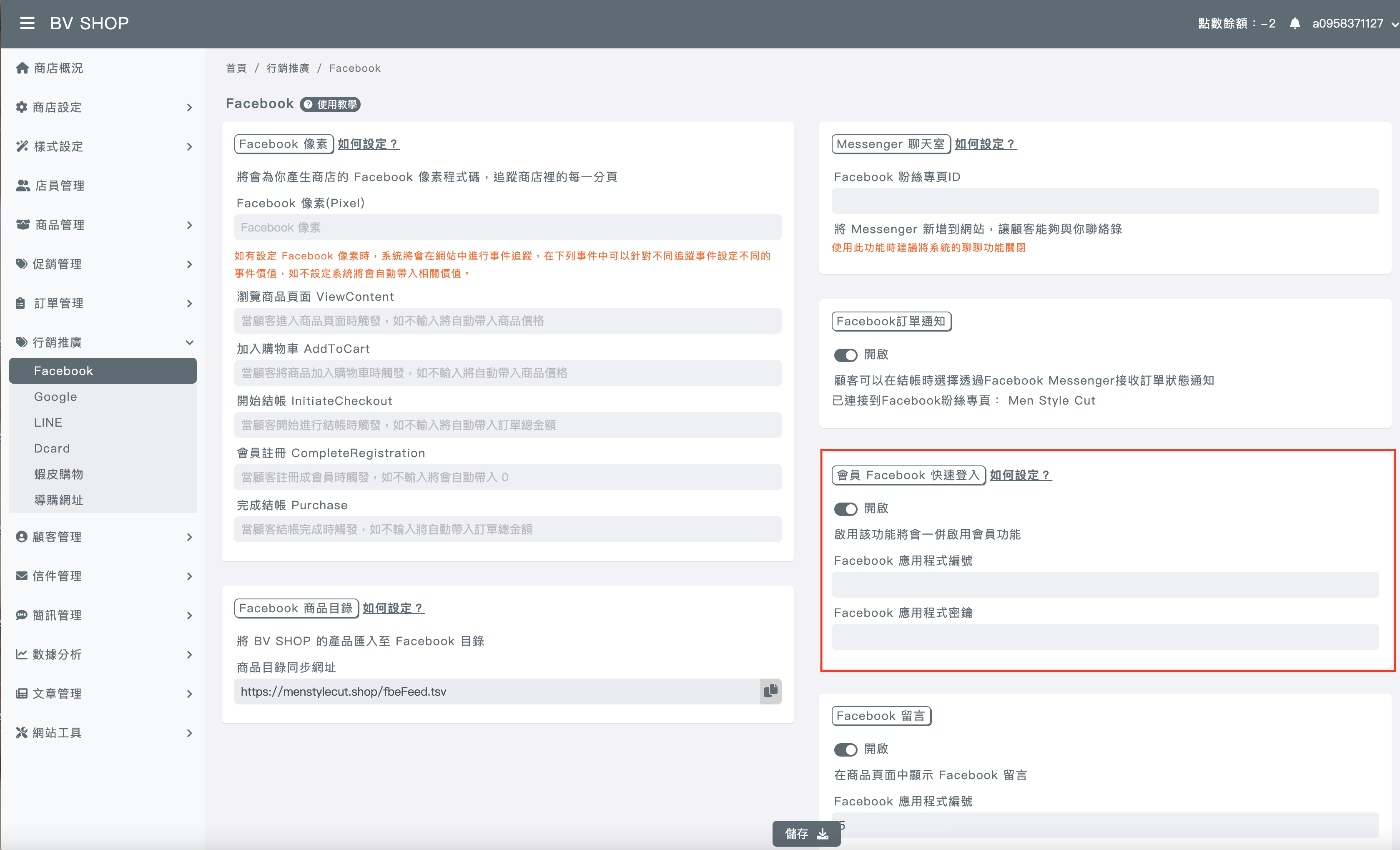The width and height of the screenshot is (1400, 850).
Task: Click the 商店概況 home icon
Action: [22, 68]
